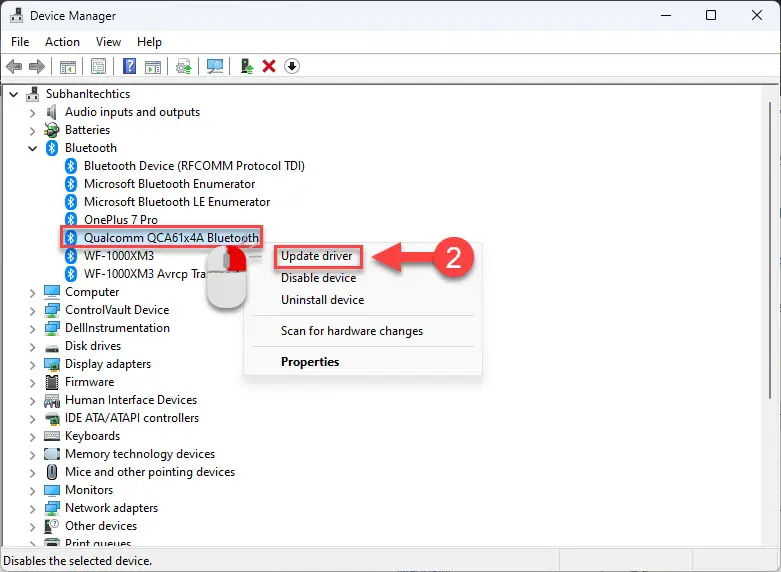Image resolution: width=781 pixels, height=572 pixels.
Task: Click the Device Manager title bar icon
Action: pyautogui.click(x=16, y=15)
